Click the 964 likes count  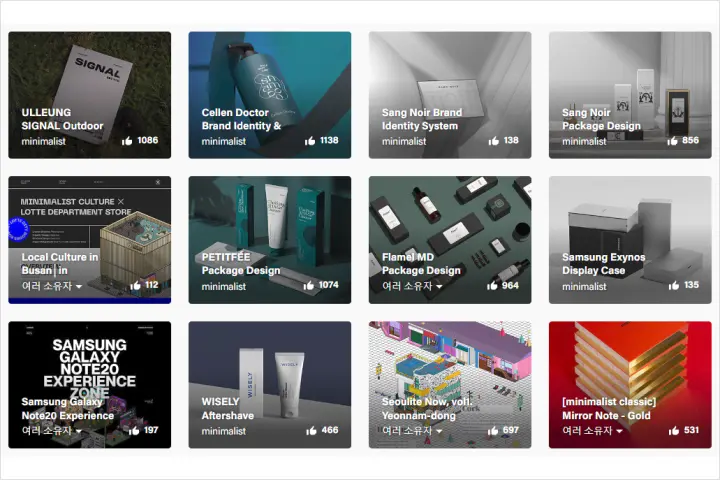point(510,285)
